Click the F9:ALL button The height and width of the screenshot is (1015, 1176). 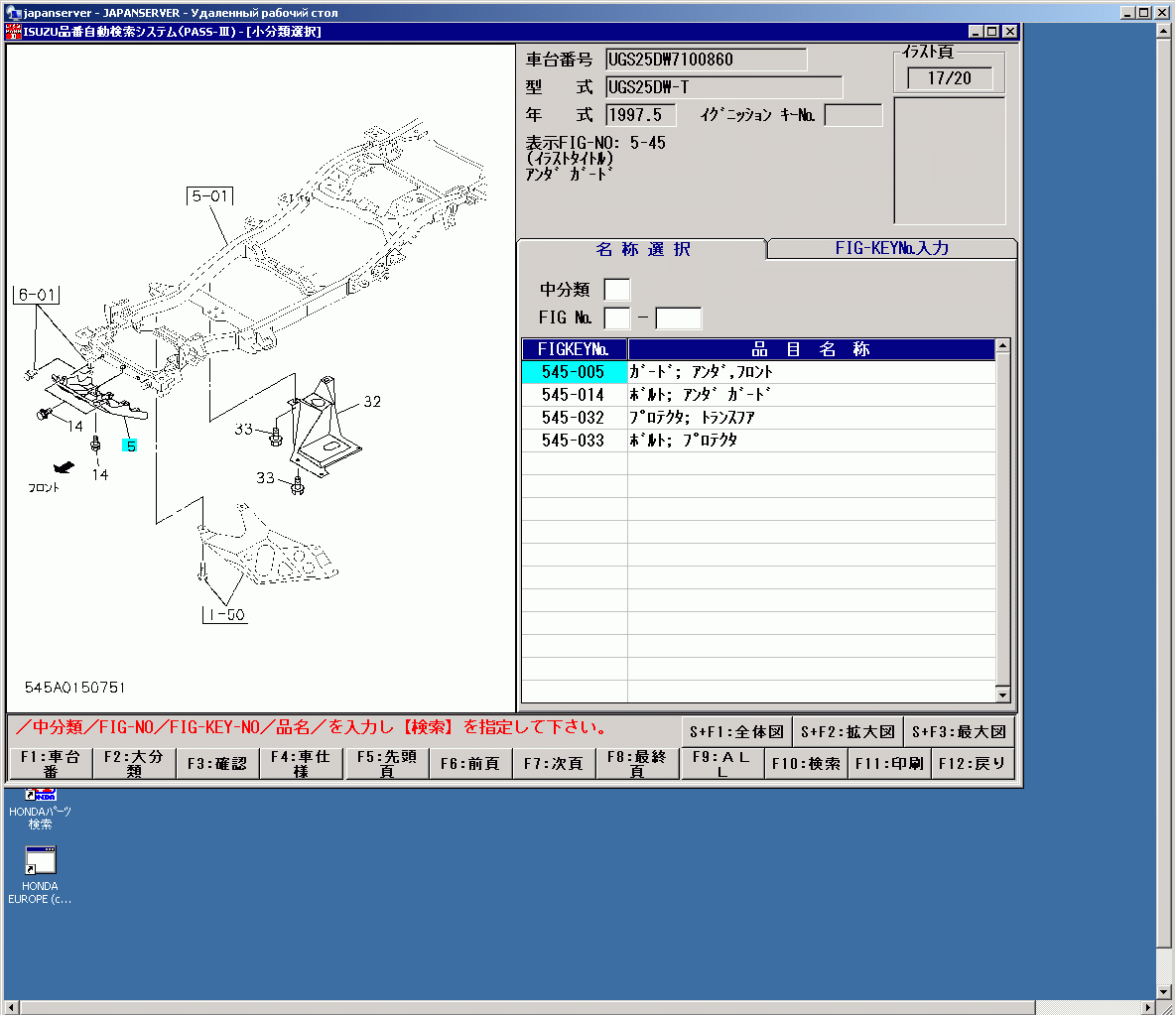pyautogui.click(x=722, y=764)
